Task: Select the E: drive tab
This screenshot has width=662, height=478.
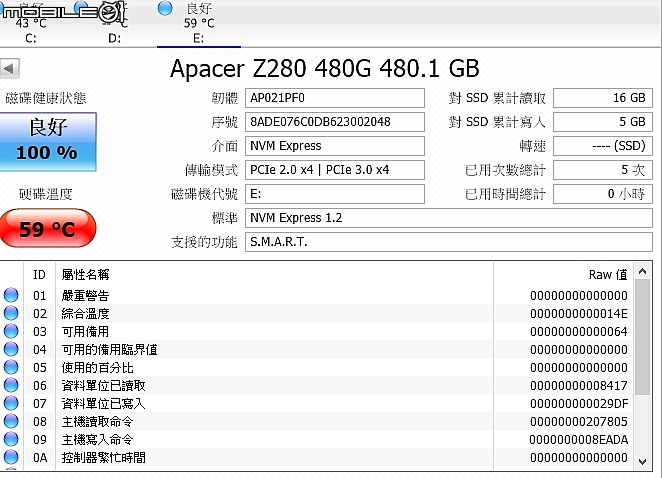Action: [x=199, y=24]
